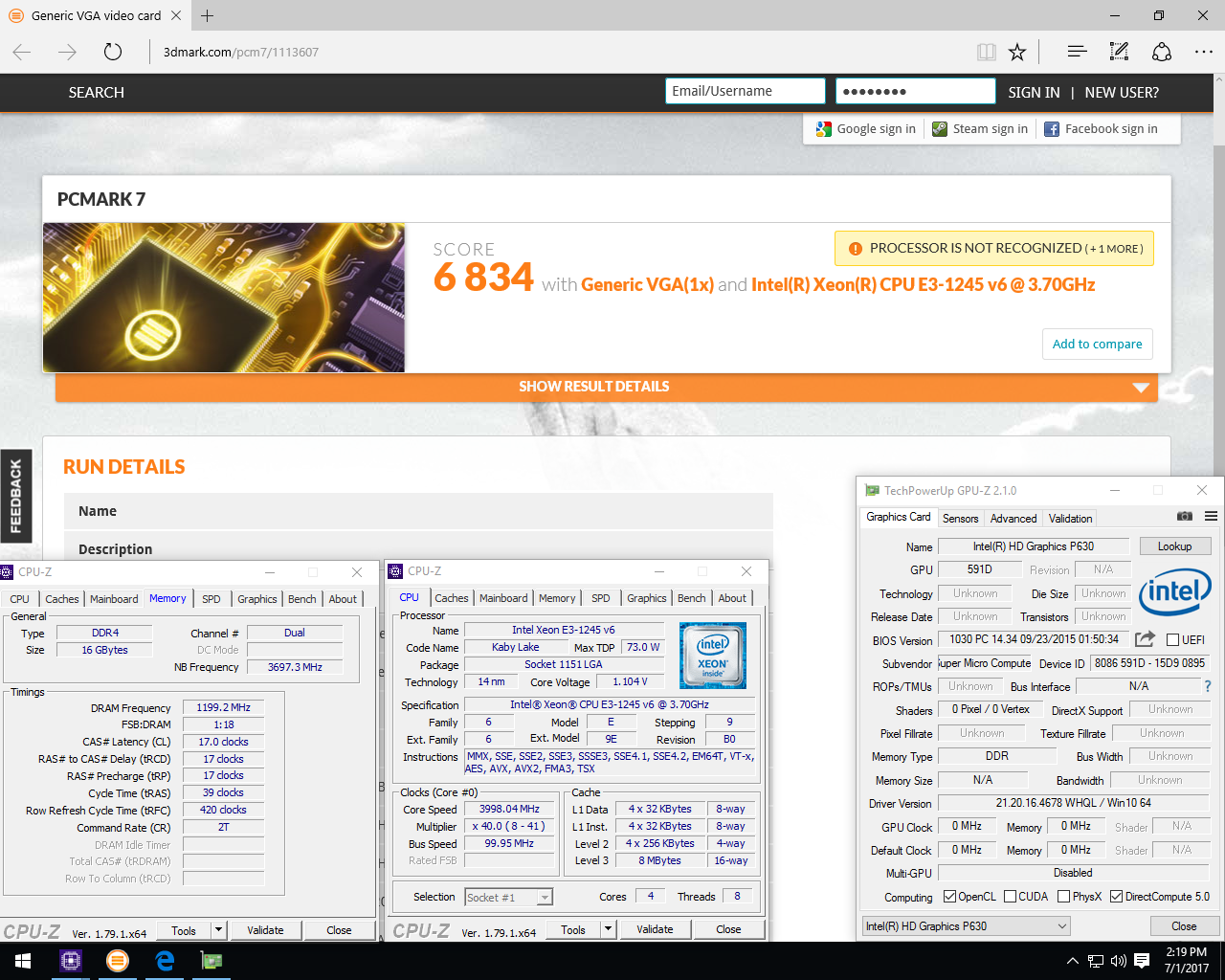Open Make a Web Note pen icon
Image resolution: width=1225 pixels, height=980 pixels.
[x=1119, y=52]
